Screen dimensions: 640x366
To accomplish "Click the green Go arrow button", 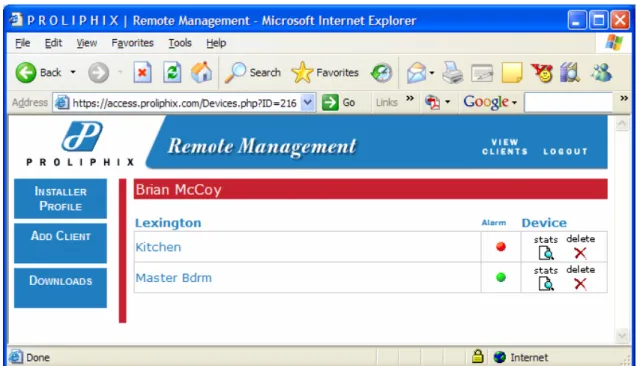I will coord(330,102).
